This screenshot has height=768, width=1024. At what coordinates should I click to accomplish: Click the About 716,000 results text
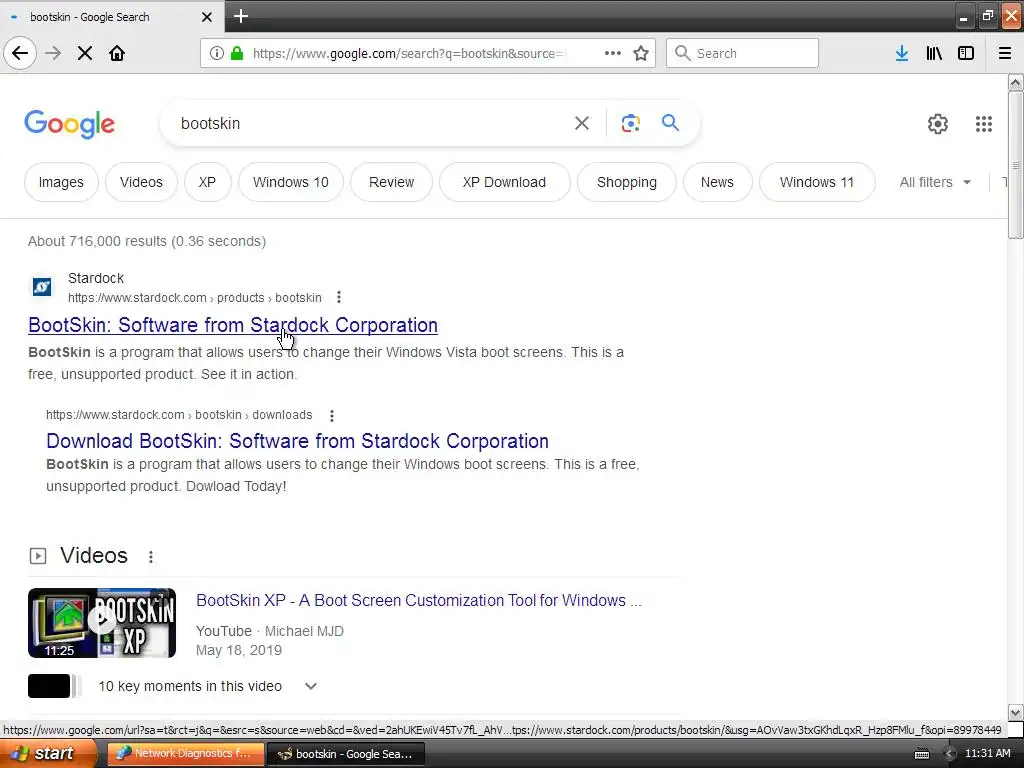tap(147, 241)
